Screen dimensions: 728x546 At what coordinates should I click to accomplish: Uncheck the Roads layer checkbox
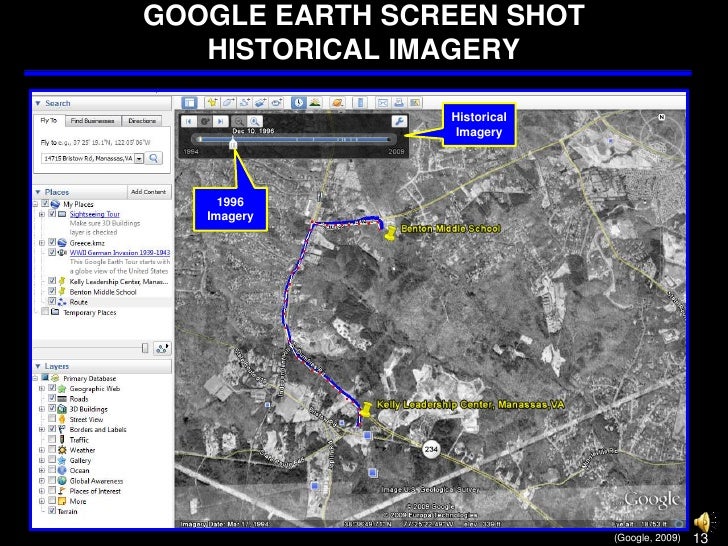52,398
